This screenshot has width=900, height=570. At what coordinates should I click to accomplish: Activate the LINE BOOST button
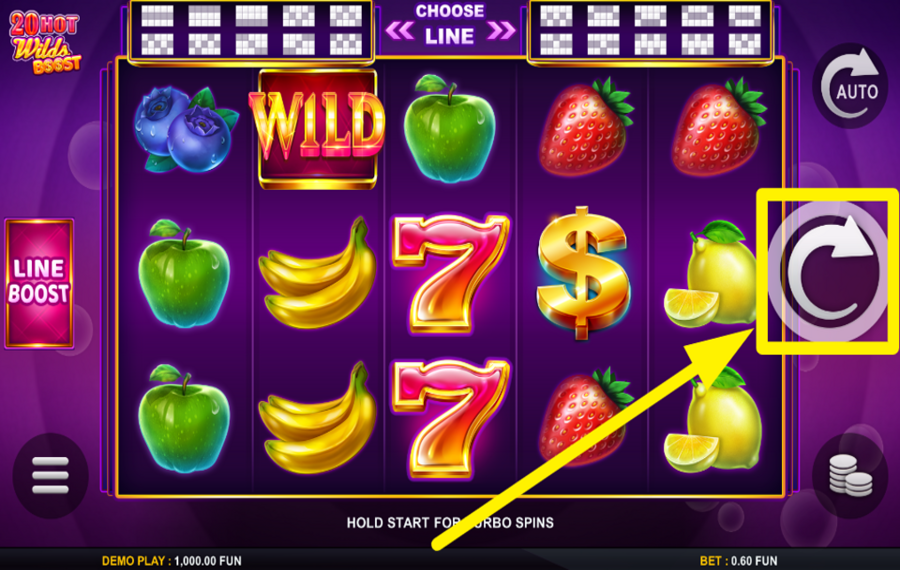(x=39, y=283)
